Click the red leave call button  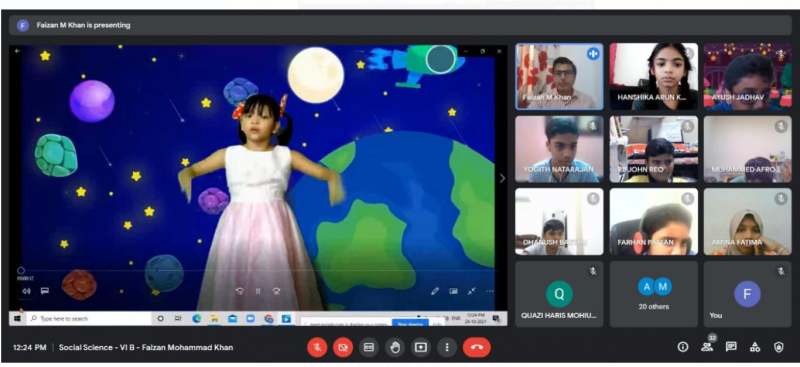tap(477, 347)
